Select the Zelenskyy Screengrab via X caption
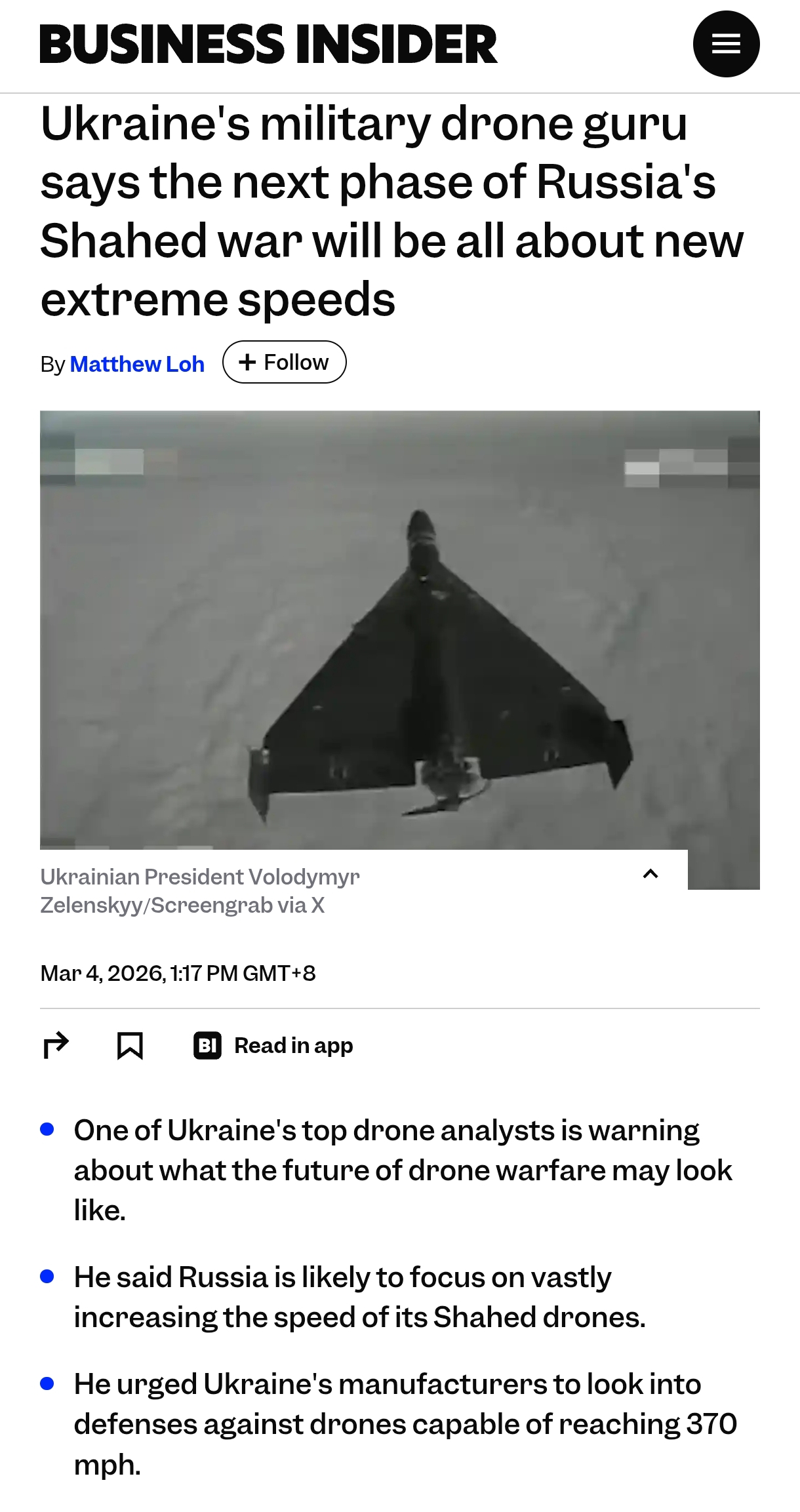The image size is (800, 1512). point(200,890)
